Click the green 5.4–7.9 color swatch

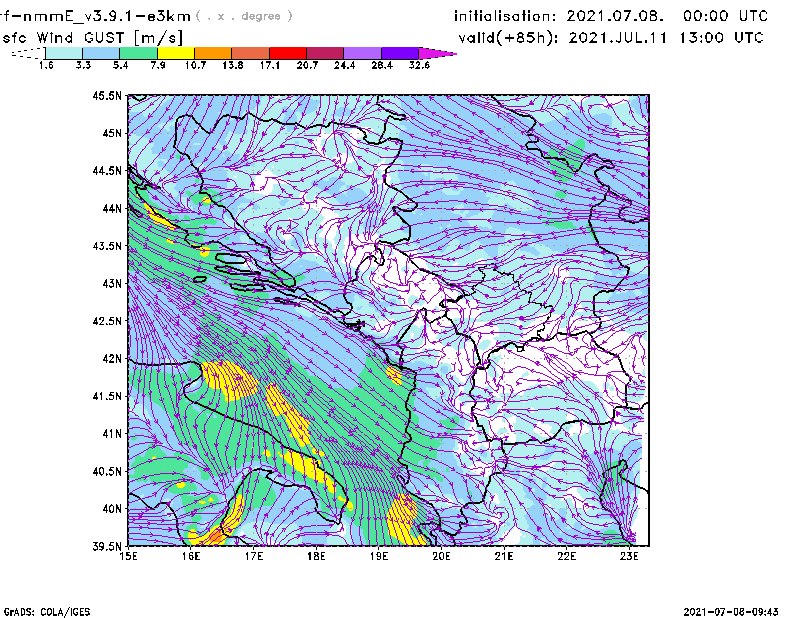coord(139,53)
